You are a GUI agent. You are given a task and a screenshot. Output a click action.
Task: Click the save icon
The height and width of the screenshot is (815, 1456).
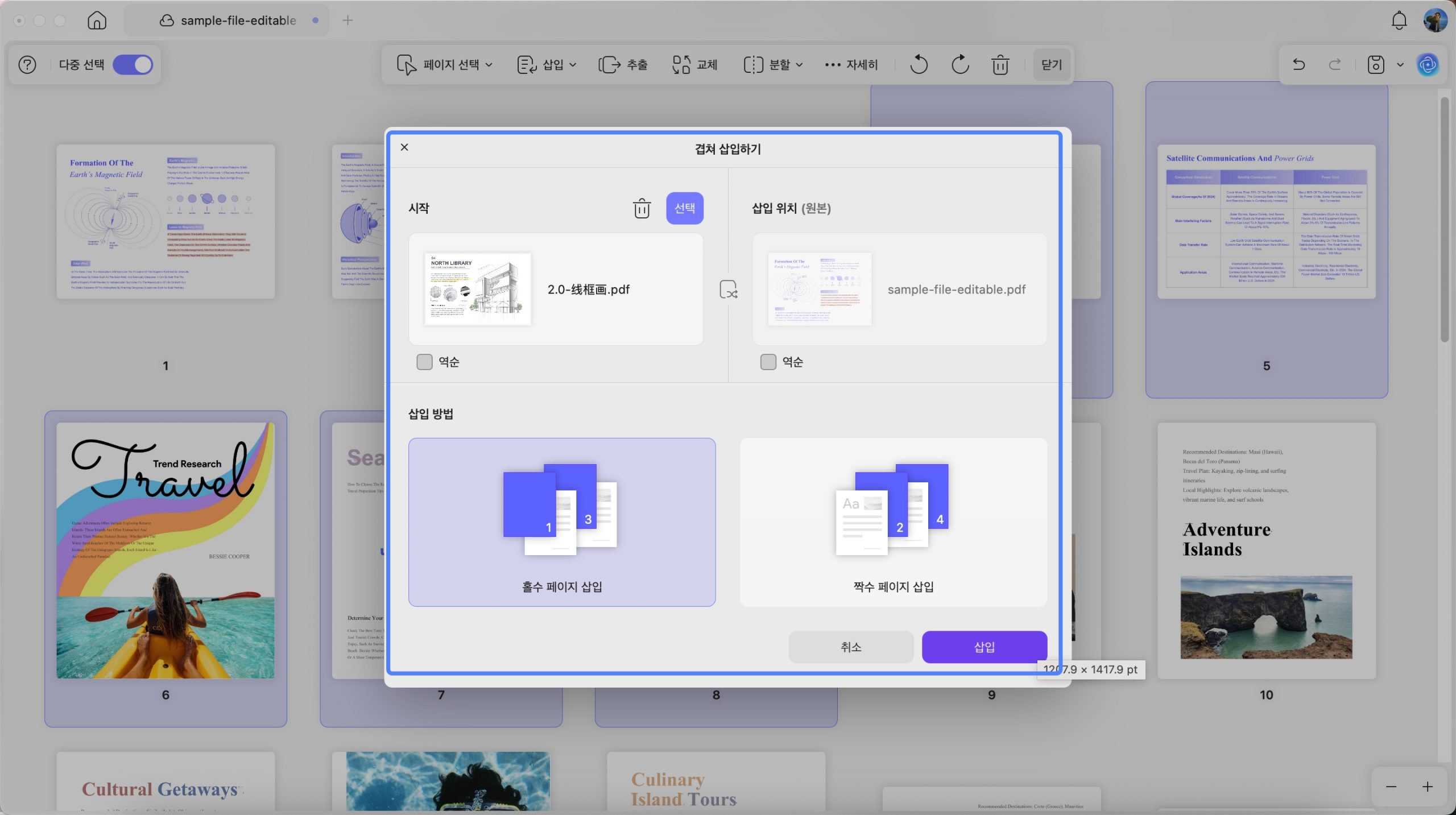[1375, 65]
